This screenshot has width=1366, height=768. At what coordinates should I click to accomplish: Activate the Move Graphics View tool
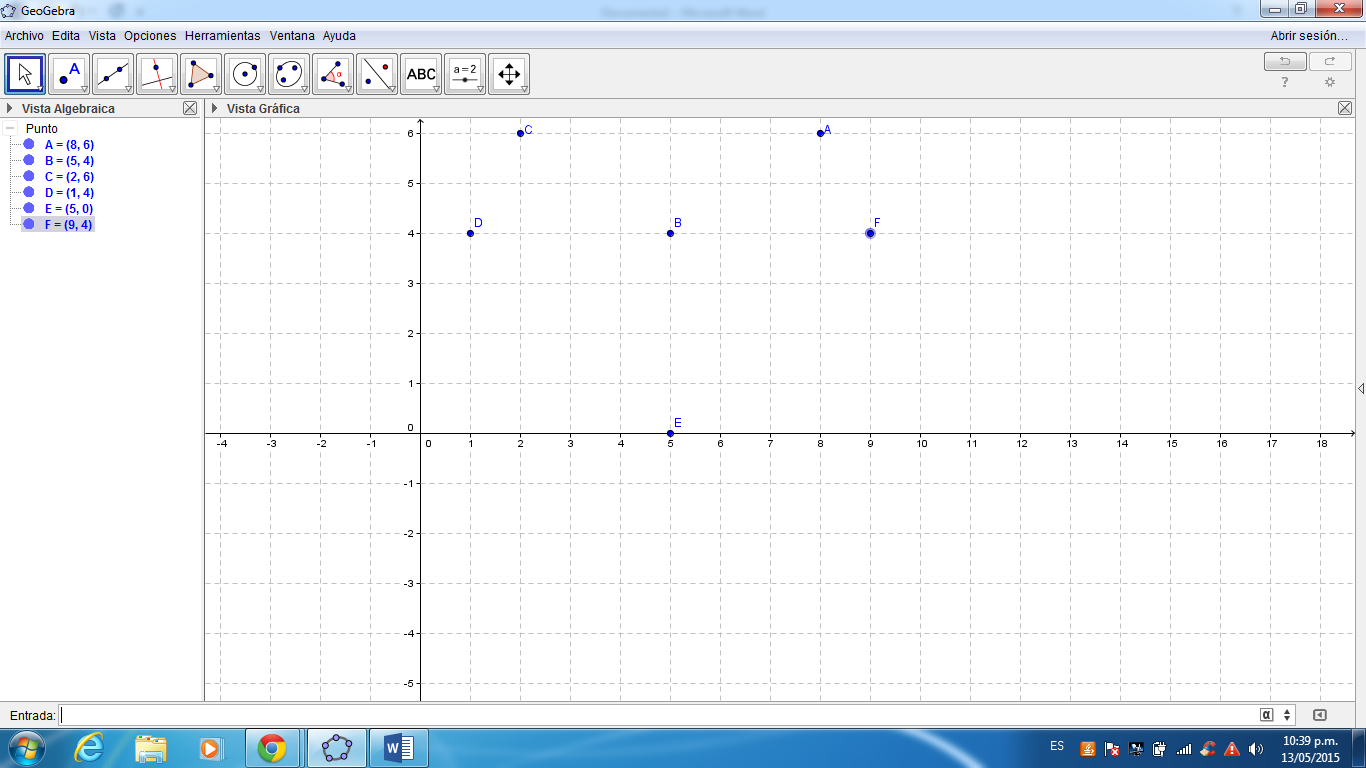click(508, 73)
